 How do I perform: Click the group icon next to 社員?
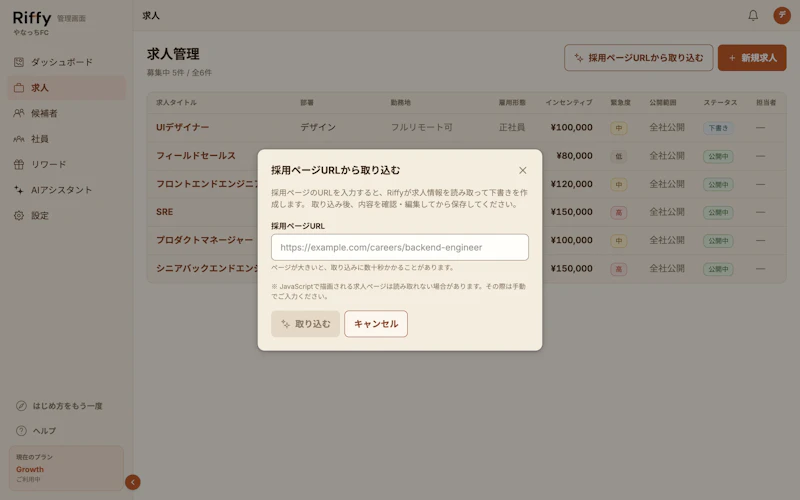pos(19,139)
